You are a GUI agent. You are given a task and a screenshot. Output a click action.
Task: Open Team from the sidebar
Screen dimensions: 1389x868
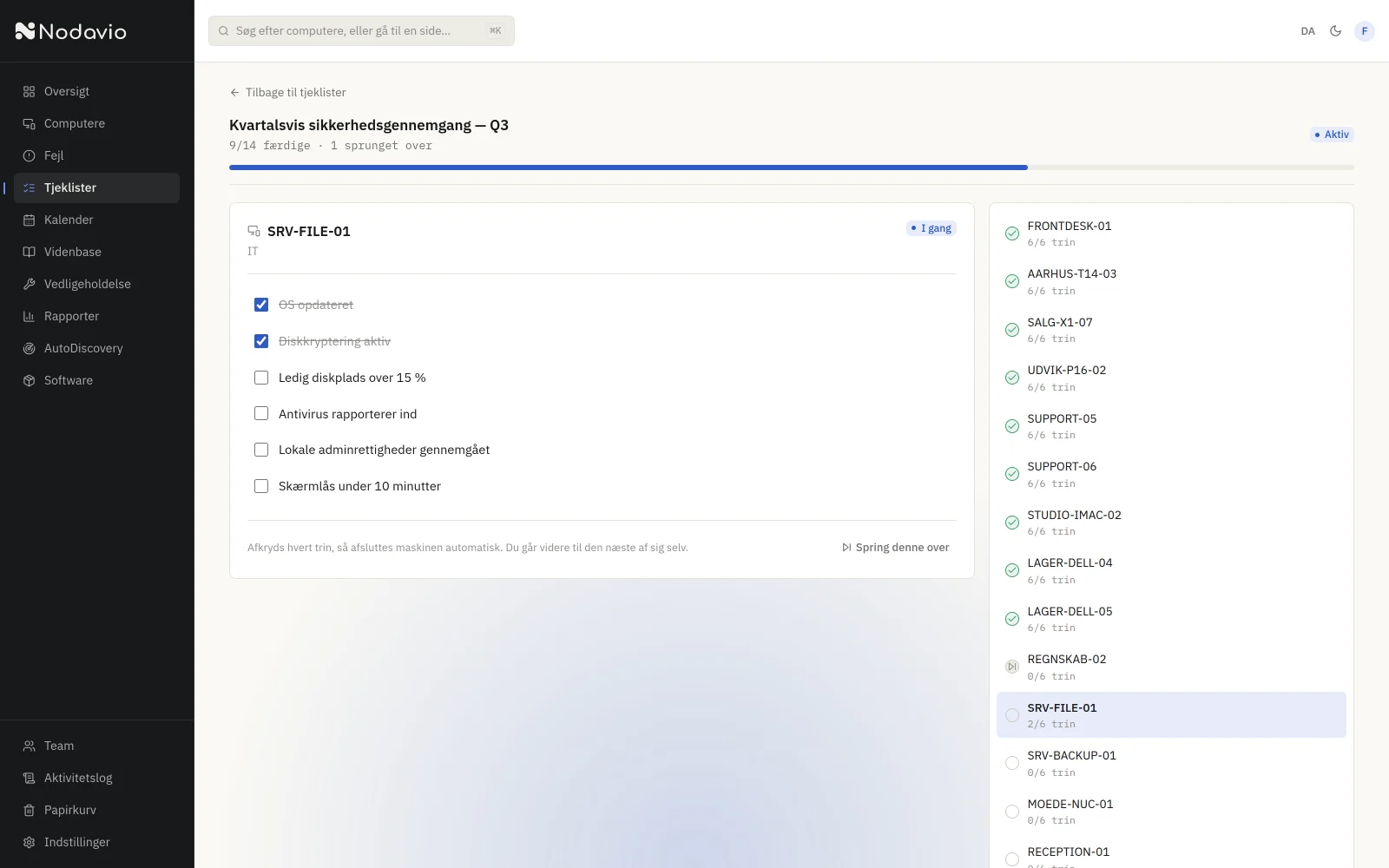click(x=96, y=746)
